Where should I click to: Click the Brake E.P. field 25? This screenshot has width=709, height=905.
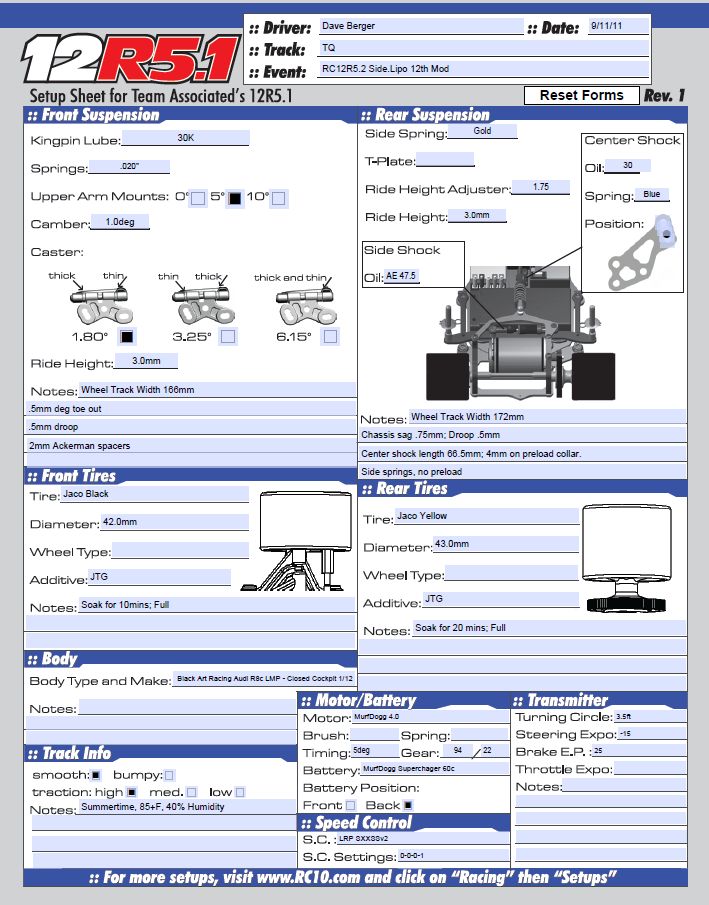pyautogui.click(x=639, y=751)
